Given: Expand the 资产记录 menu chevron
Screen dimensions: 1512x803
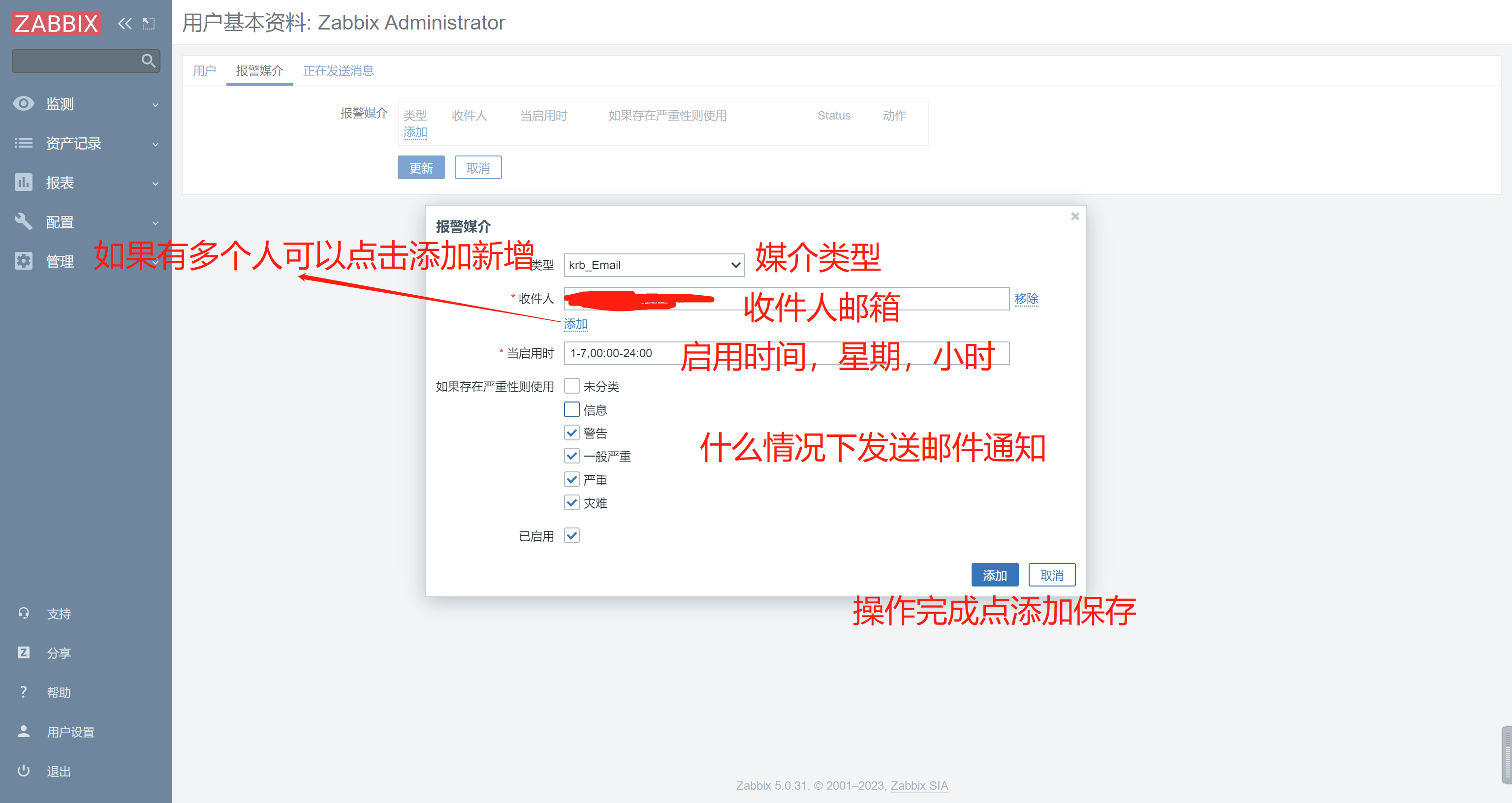Looking at the screenshot, I should pos(156,144).
